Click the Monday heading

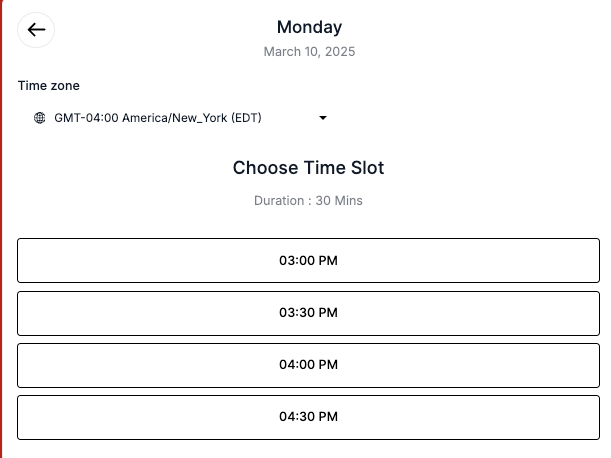(x=309, y=27)
